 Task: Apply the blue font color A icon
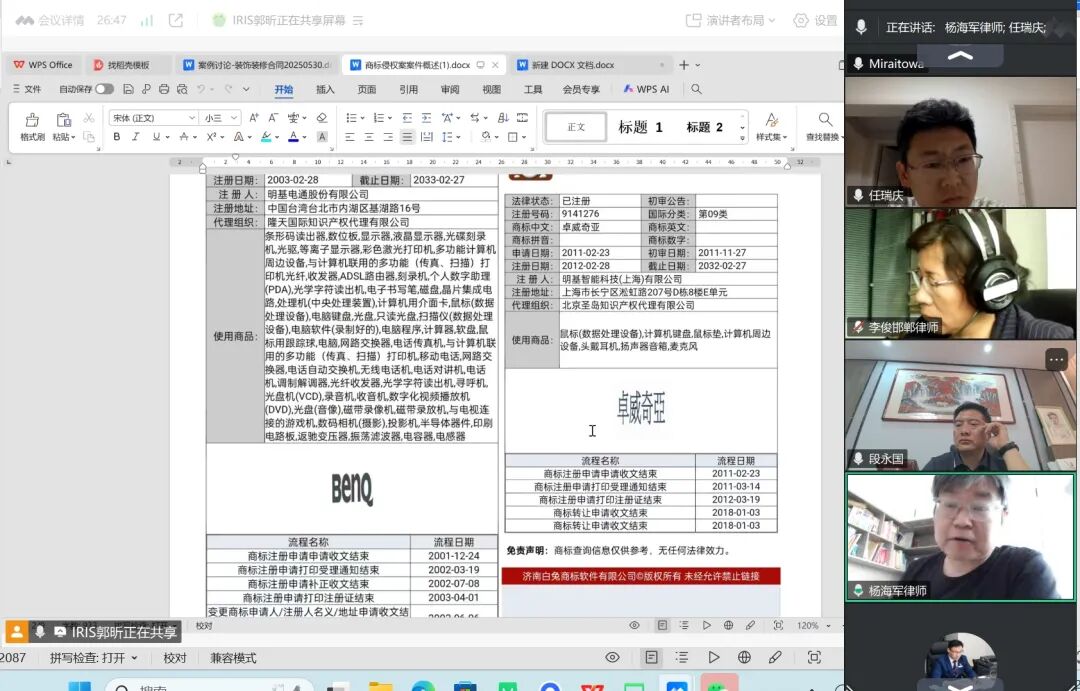(x=293, y=137)
